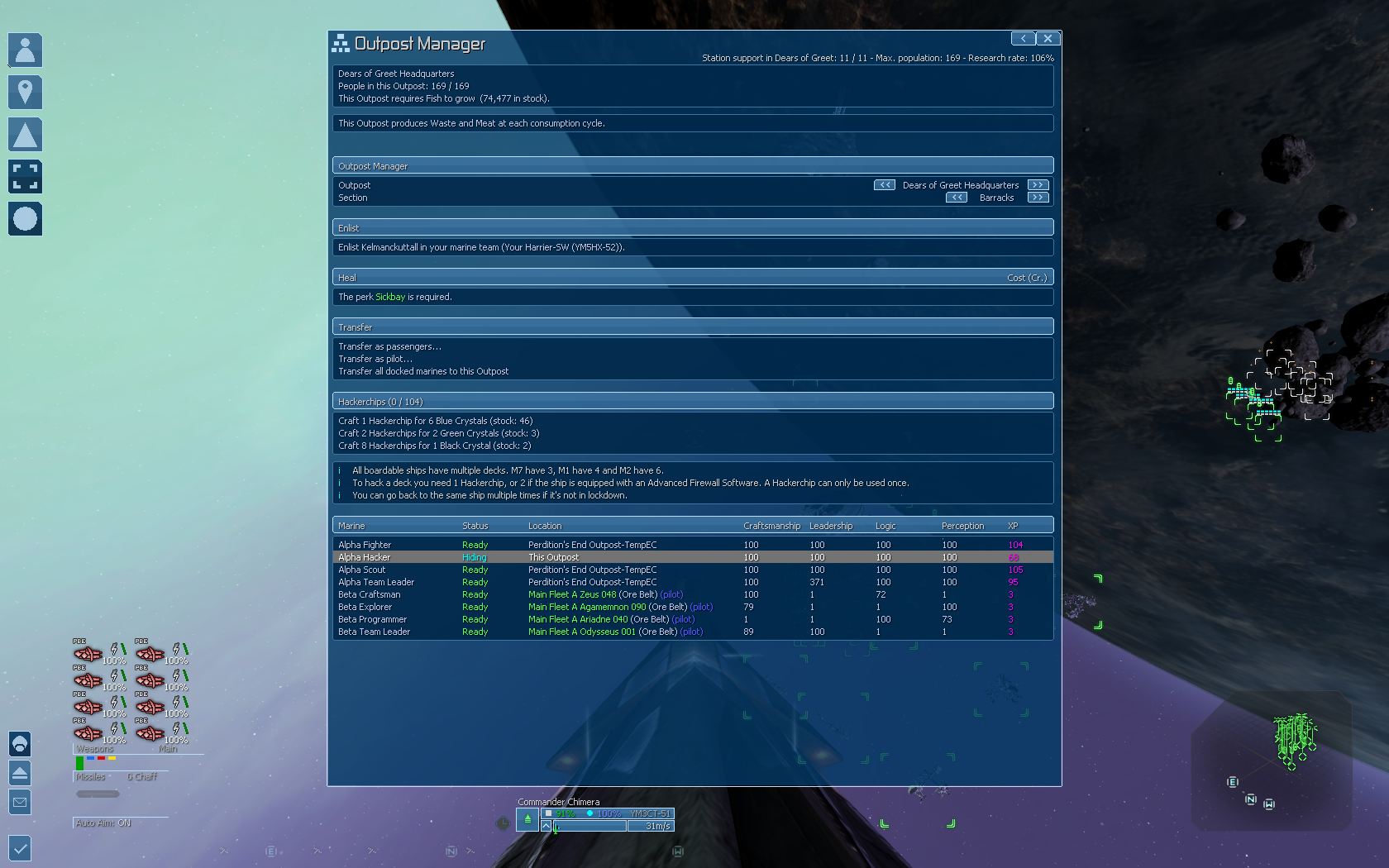Viewport: 1389px width, 868px height.
Task: Switch to next outpost after Dears of Greet Headquarters
Action: tap(1038, 185)
